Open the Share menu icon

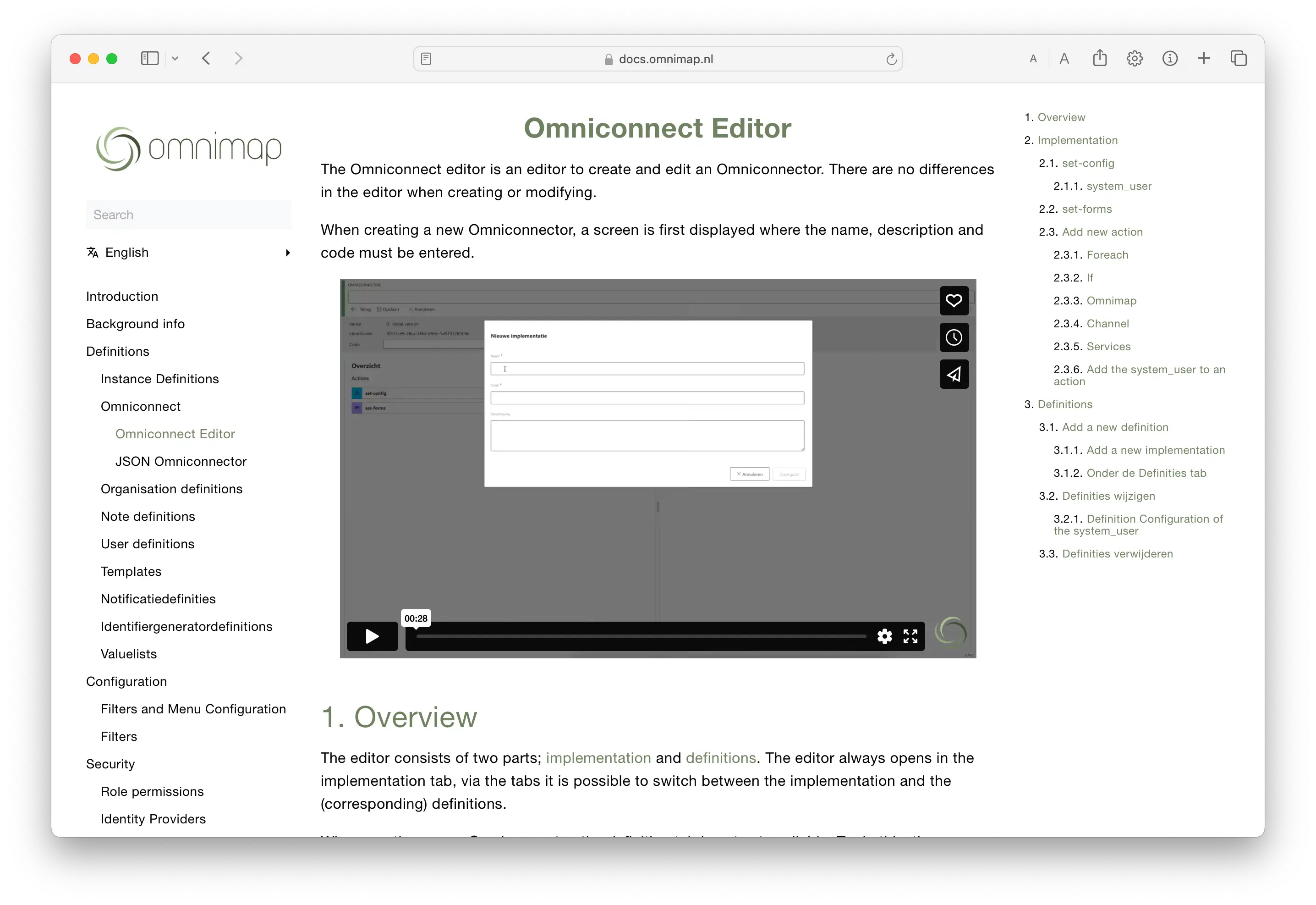(1100, 58)
